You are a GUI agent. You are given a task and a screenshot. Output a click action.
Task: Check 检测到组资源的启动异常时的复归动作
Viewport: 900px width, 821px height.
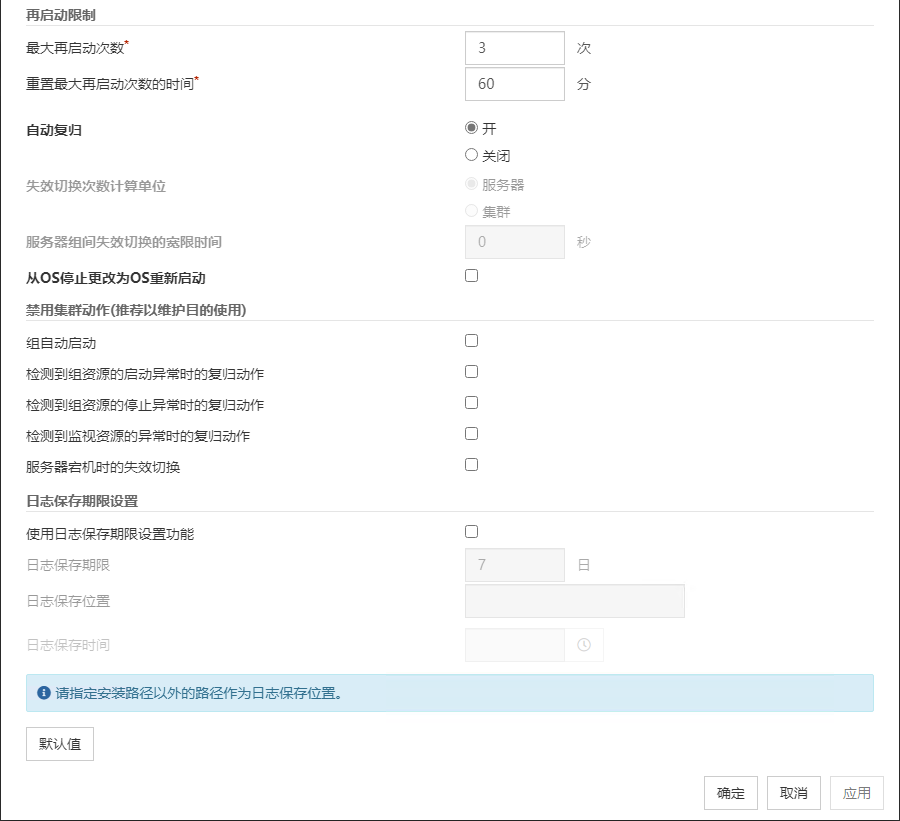coord(472,372)
